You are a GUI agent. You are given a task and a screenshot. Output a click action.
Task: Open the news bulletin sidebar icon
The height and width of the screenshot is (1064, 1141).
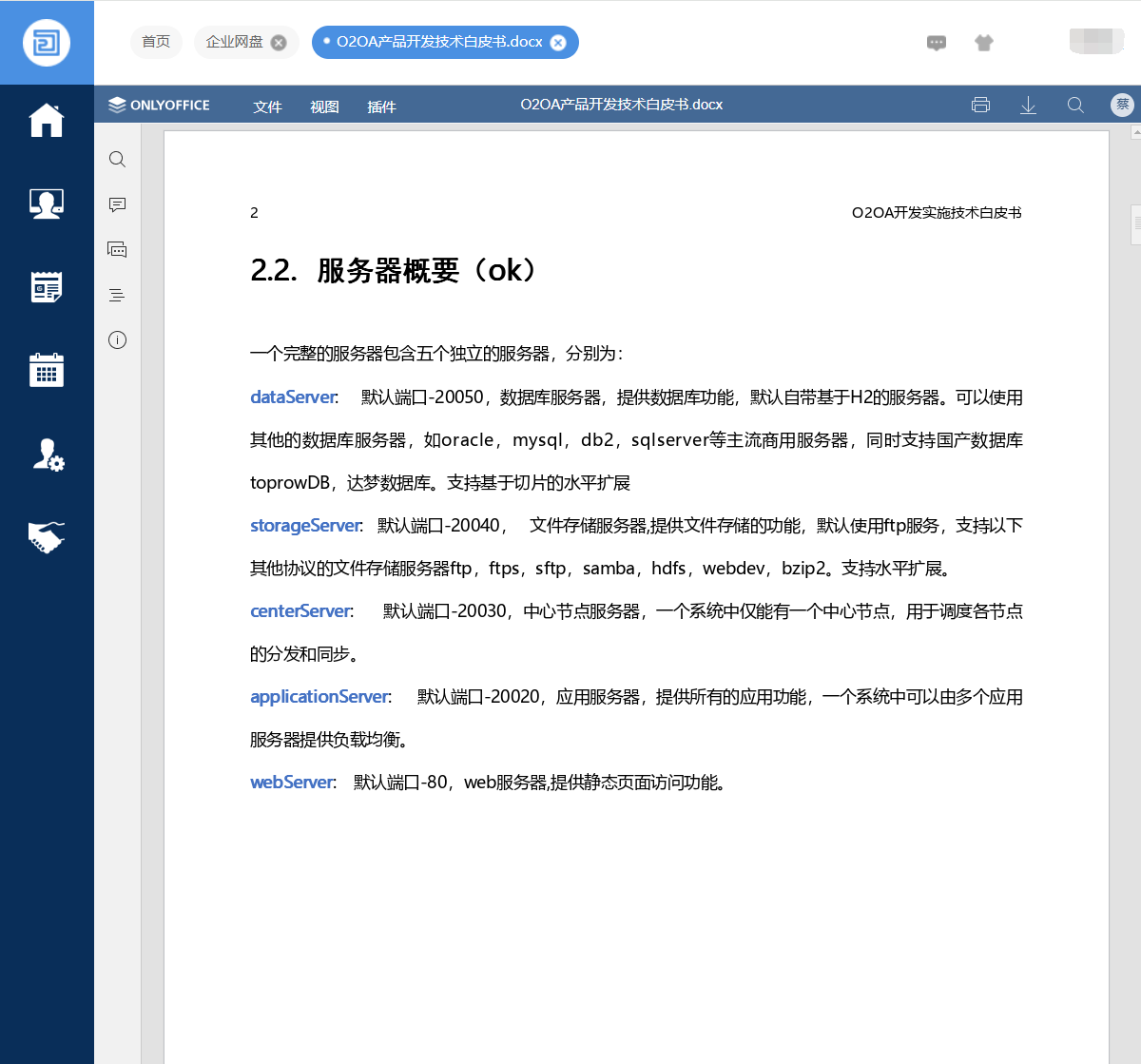pos(47,286)
